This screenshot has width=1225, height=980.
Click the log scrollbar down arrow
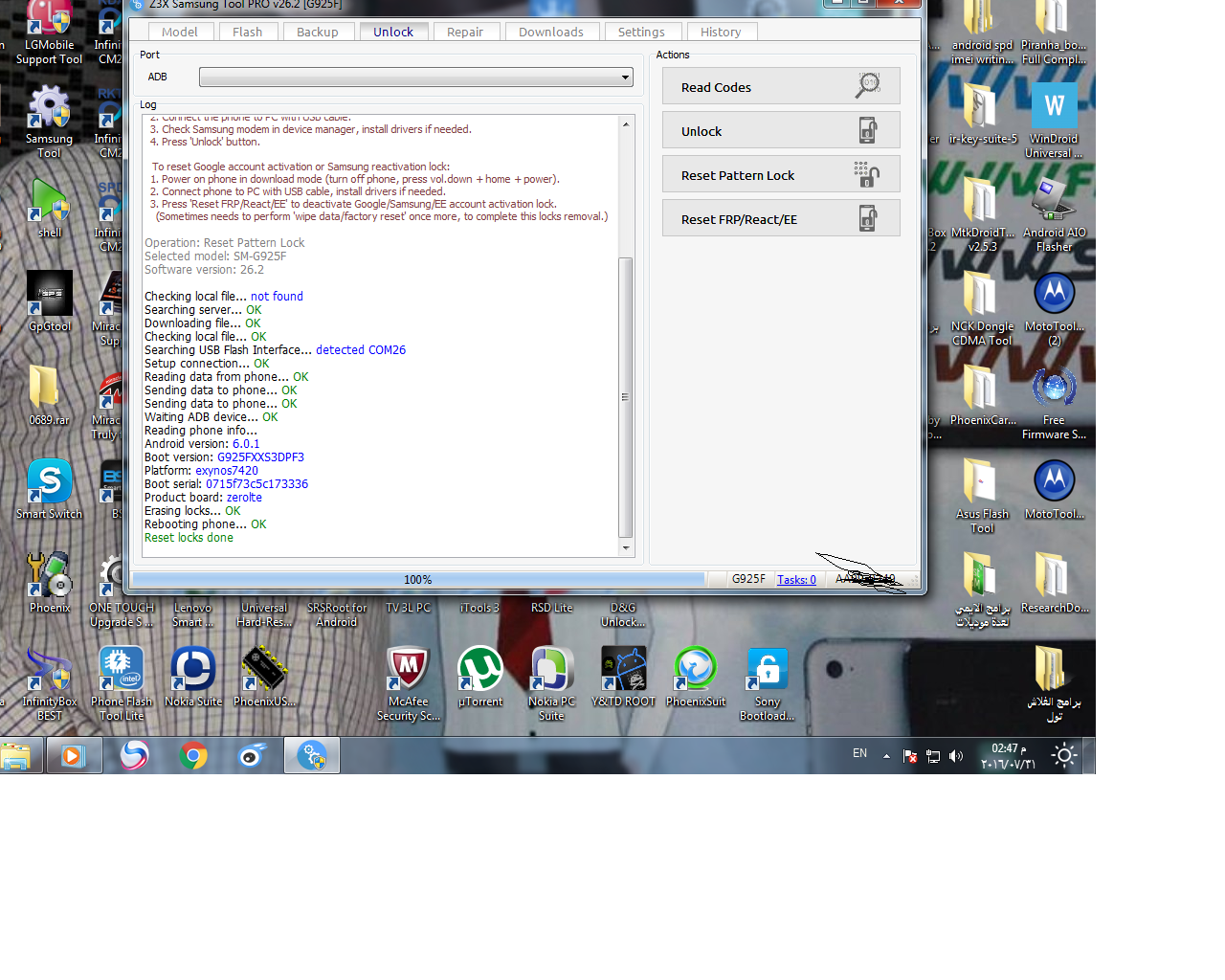point(626,548)
